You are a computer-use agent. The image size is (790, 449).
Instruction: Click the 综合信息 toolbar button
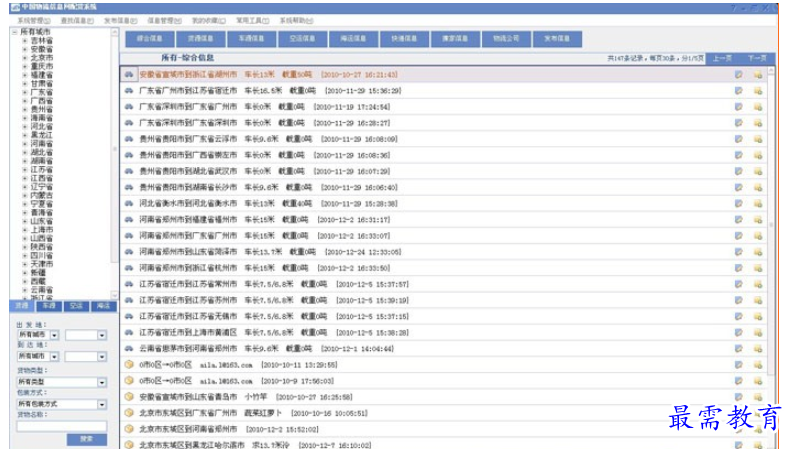tap(150, 39)
